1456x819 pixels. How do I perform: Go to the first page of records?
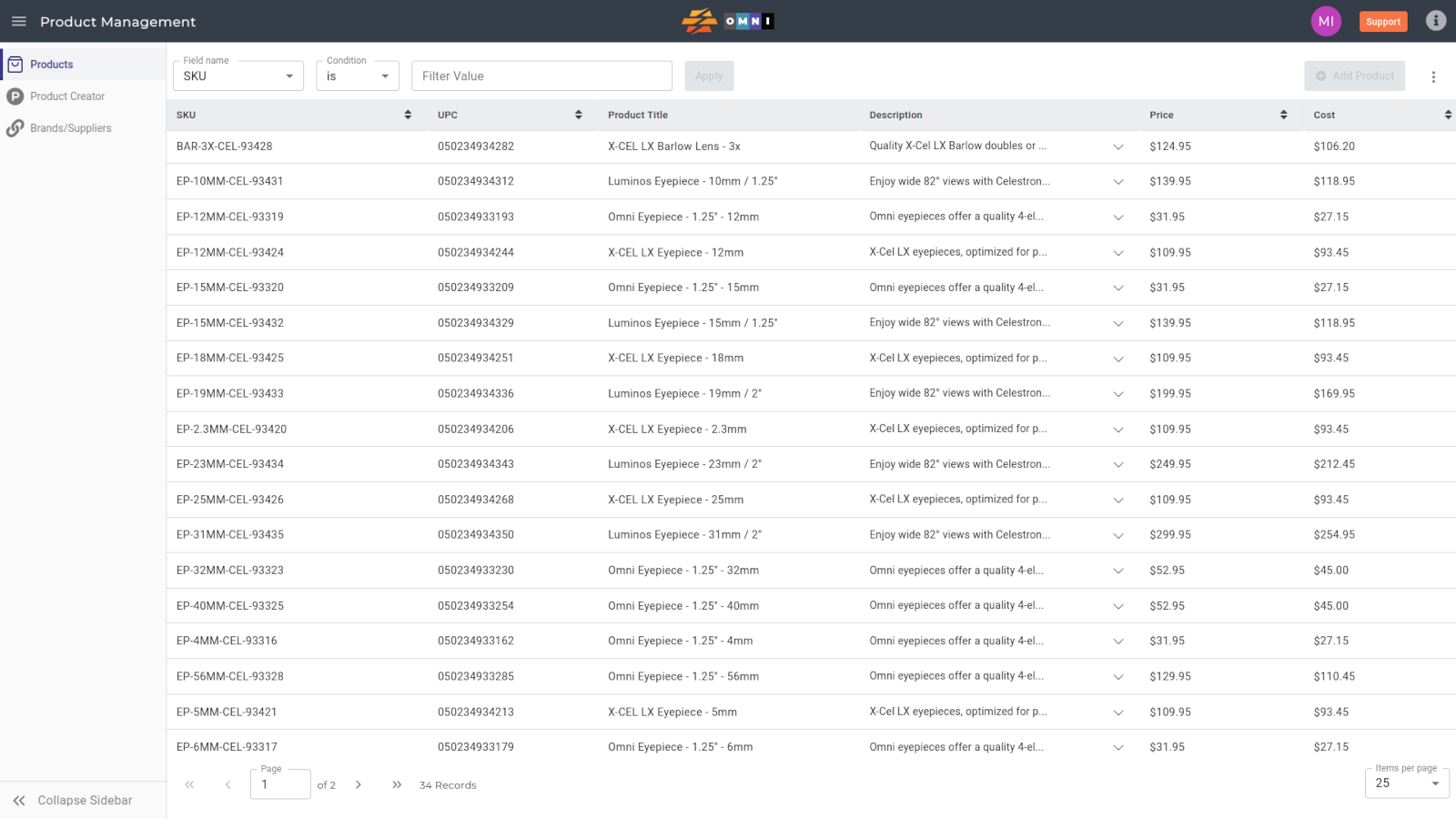coord(189,784)
